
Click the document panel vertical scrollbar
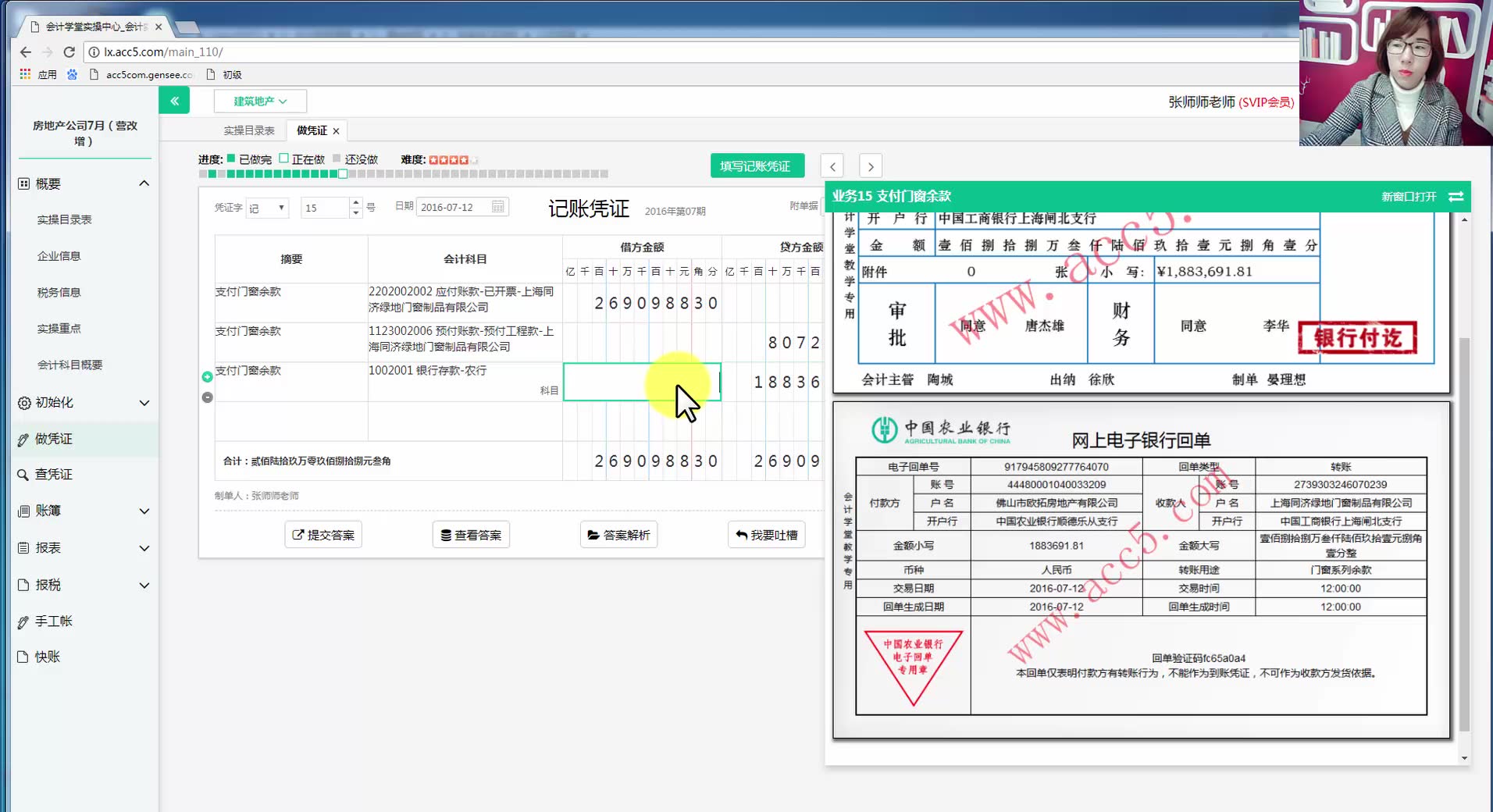click(x=1464, y=534)
